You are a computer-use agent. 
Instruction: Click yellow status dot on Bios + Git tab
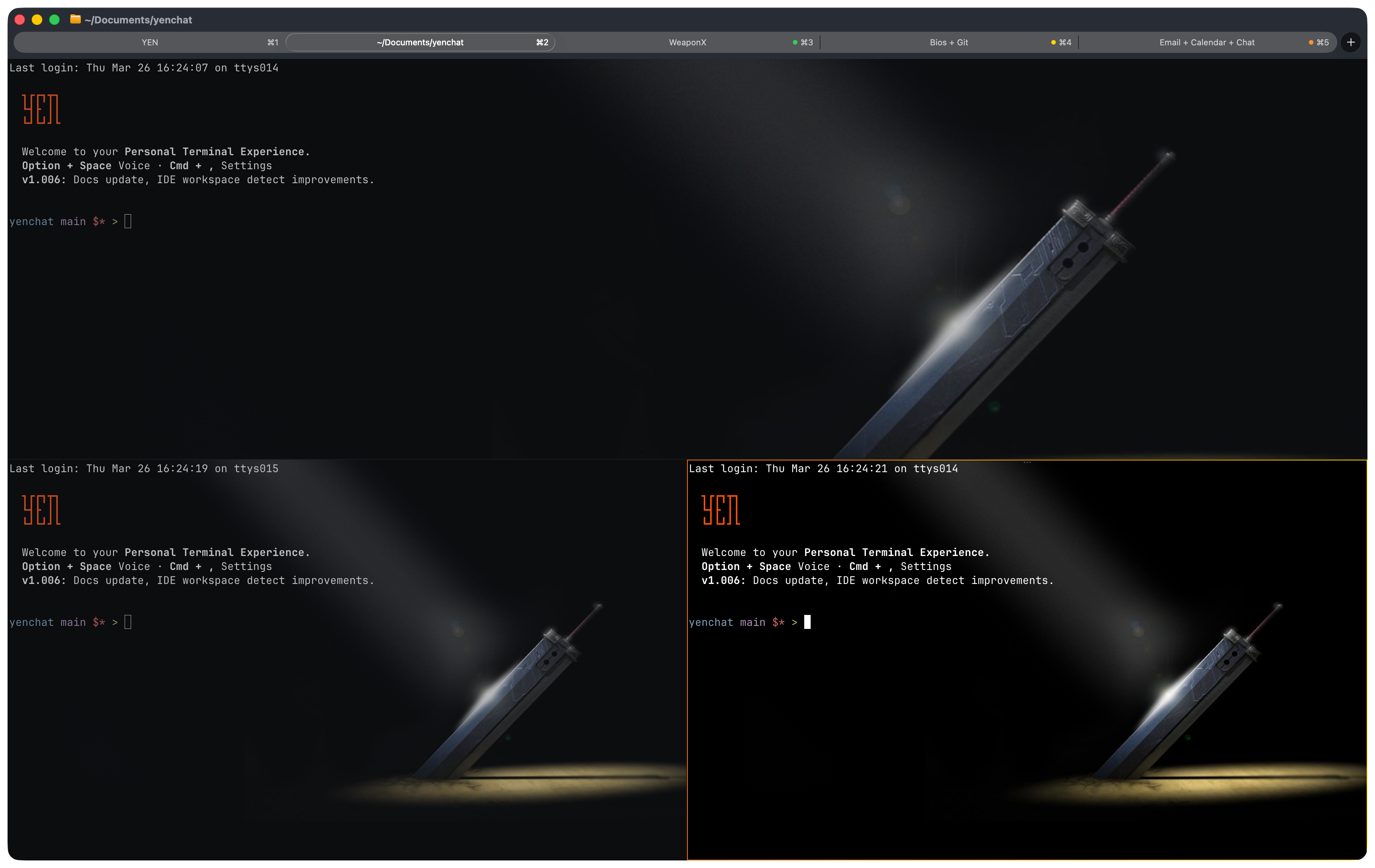[x=1053, y=42]
